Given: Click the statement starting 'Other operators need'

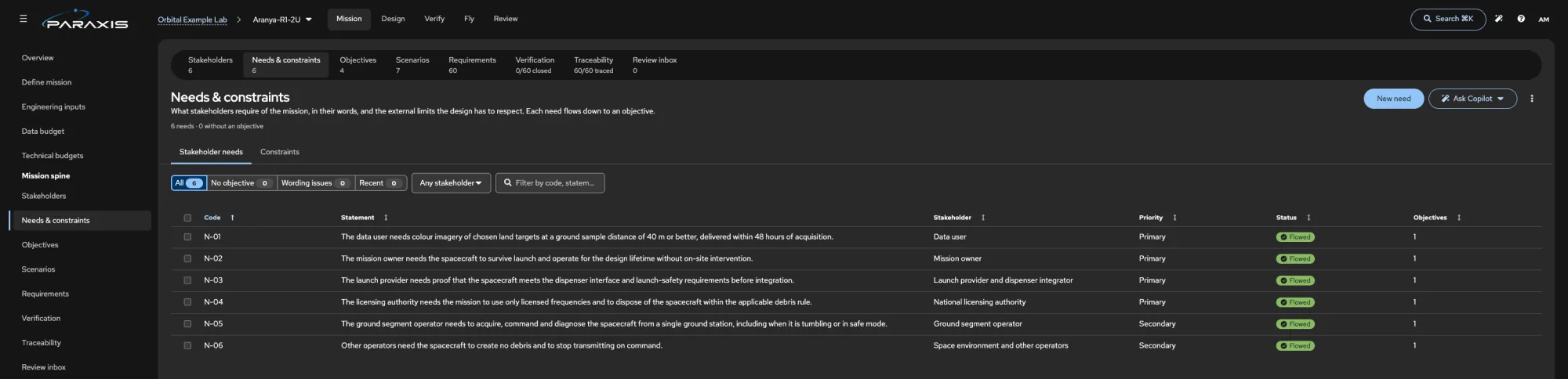Looking at the screenshot, I should click(x=502, y=345).
